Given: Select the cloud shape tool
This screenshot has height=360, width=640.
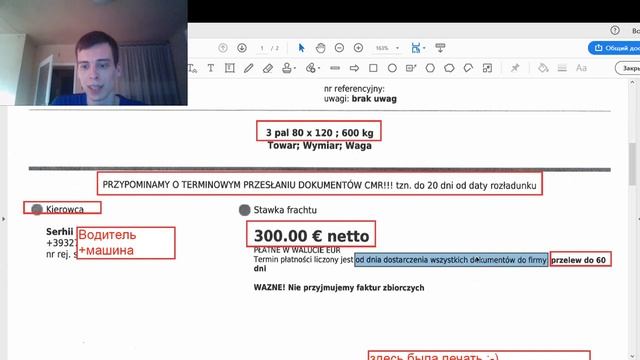Looking at the screenshot, I should [x=449, y=68].
